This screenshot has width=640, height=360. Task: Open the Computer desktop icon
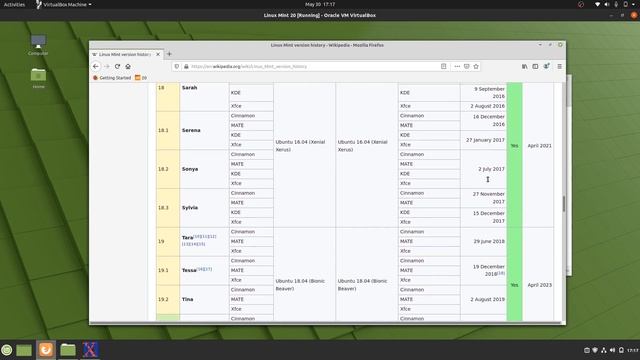(38, 45)
